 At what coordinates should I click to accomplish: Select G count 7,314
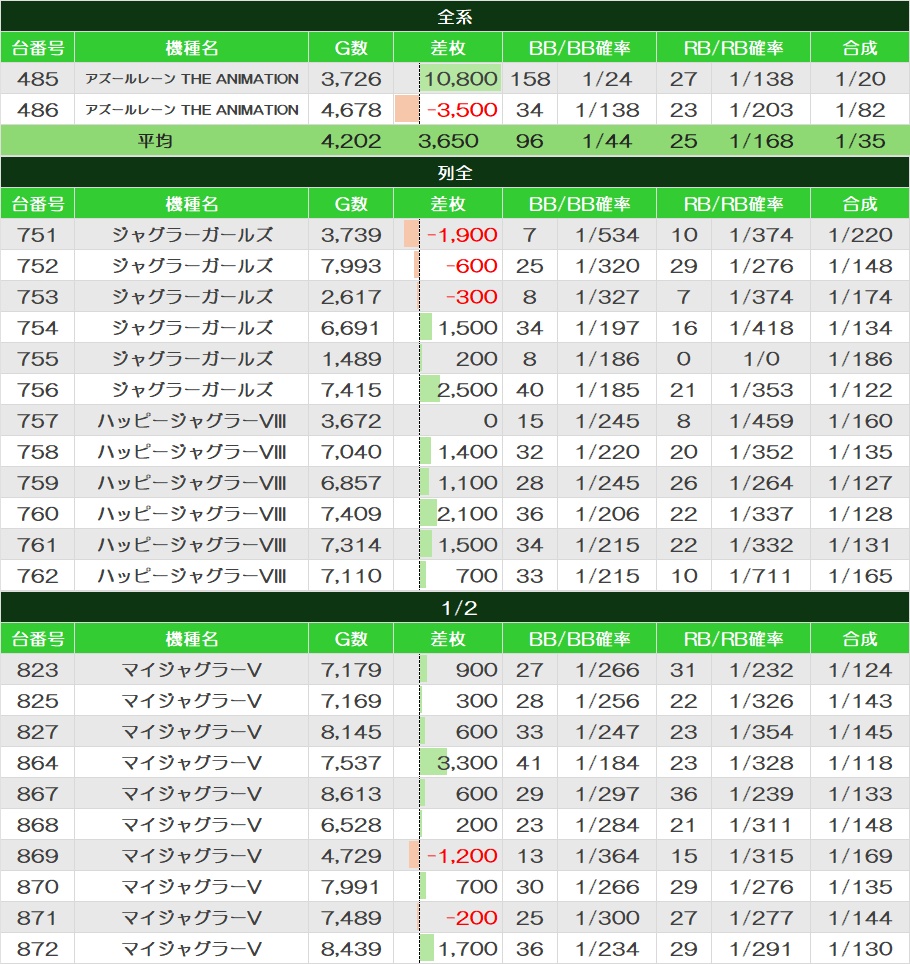point(351,545)
